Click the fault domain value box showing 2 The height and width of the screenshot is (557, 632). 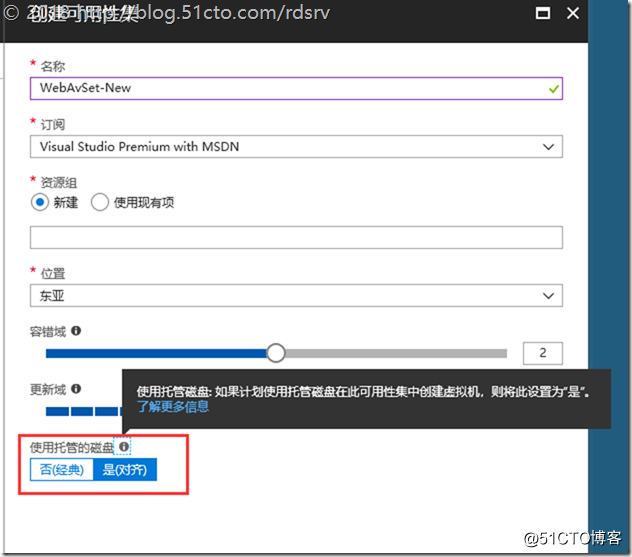pyautogui.click(x=543, y=353)
